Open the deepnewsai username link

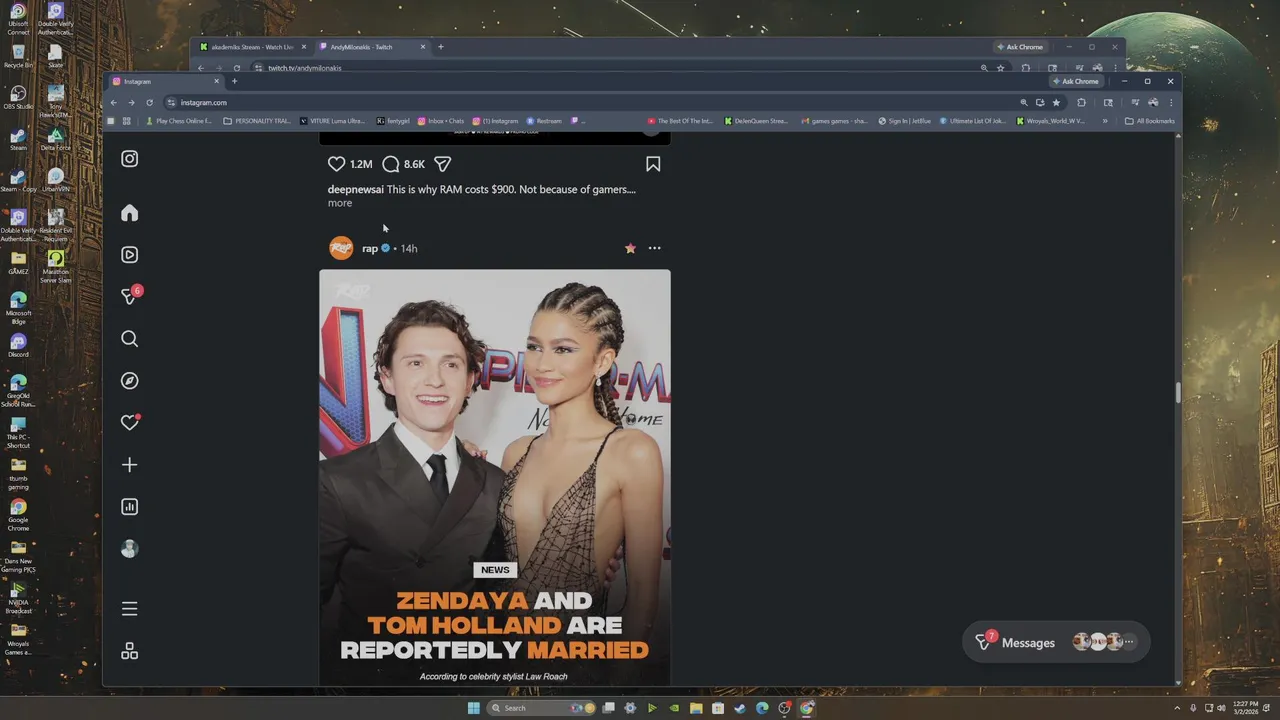356,189
